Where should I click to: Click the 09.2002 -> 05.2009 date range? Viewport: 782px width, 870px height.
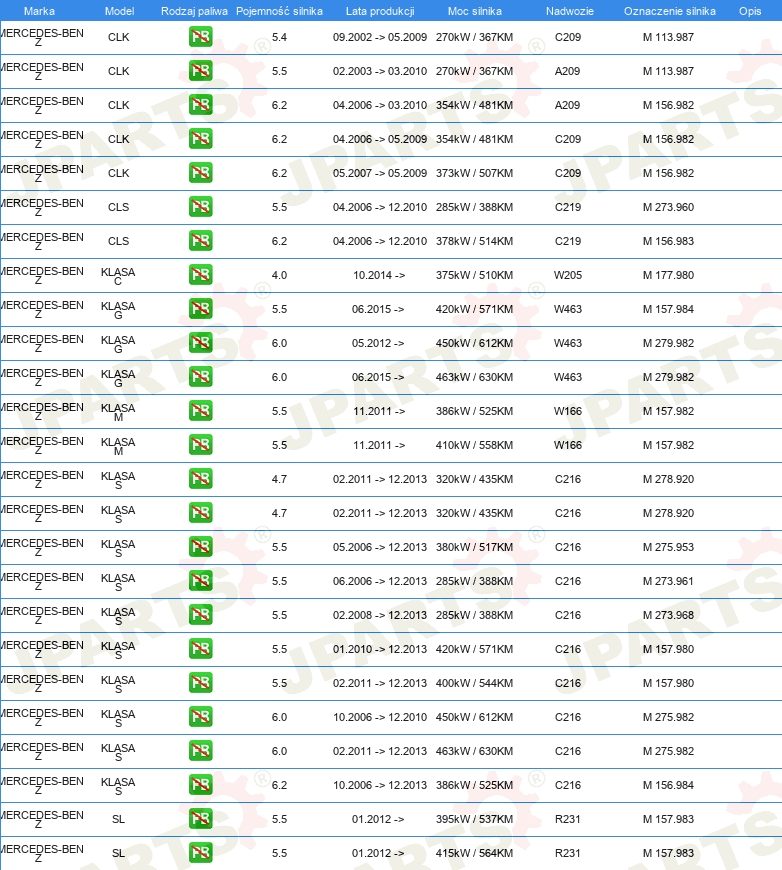point(380,37)
